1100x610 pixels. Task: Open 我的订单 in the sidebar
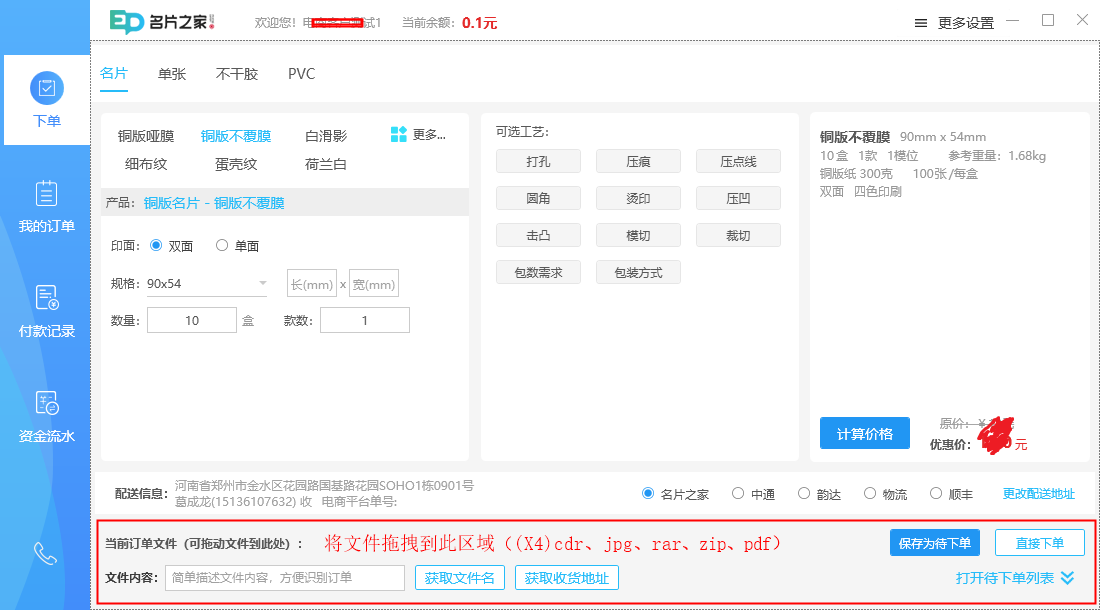click(47, 206)
